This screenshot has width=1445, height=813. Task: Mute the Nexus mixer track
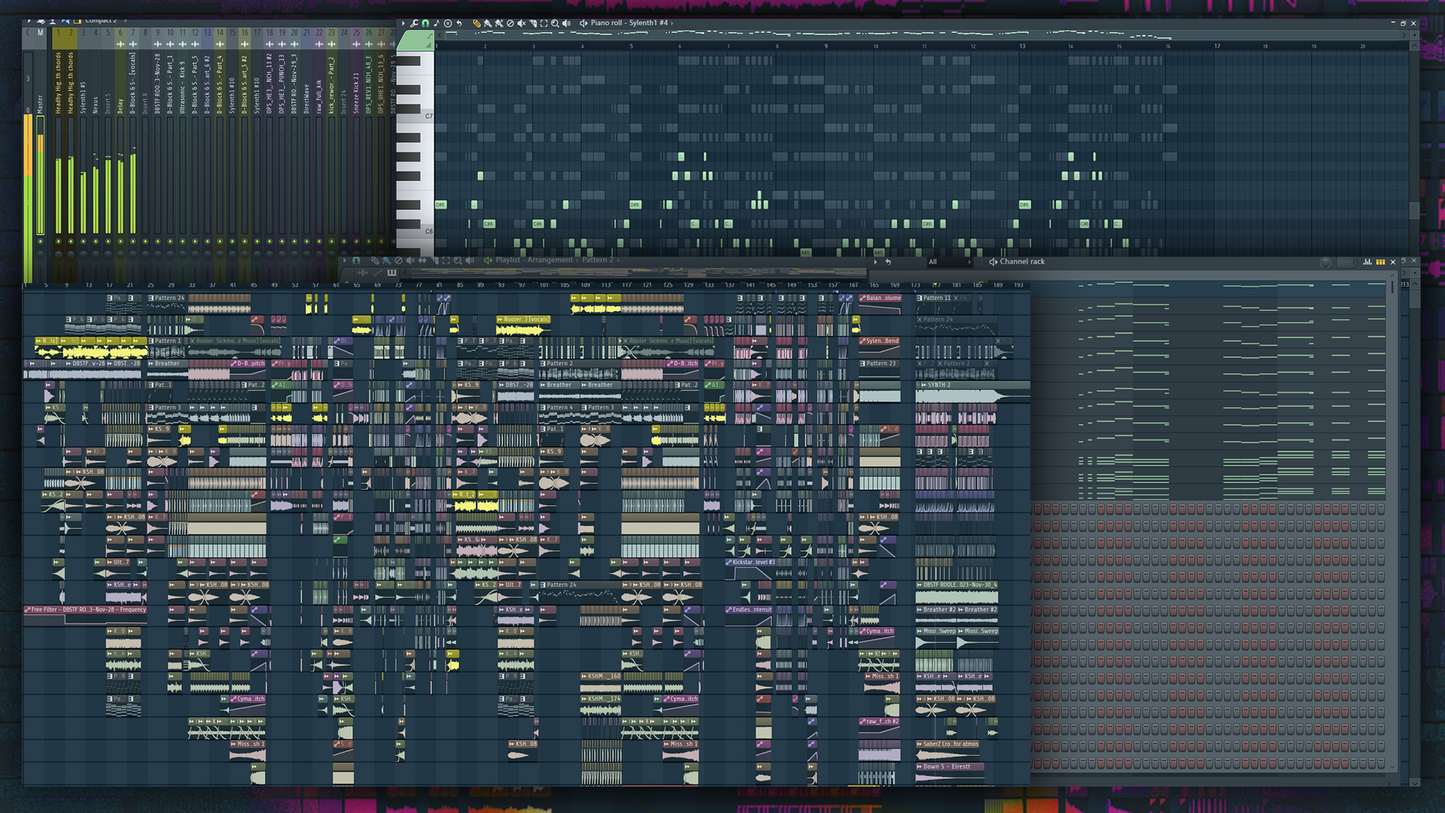point(96,241)
